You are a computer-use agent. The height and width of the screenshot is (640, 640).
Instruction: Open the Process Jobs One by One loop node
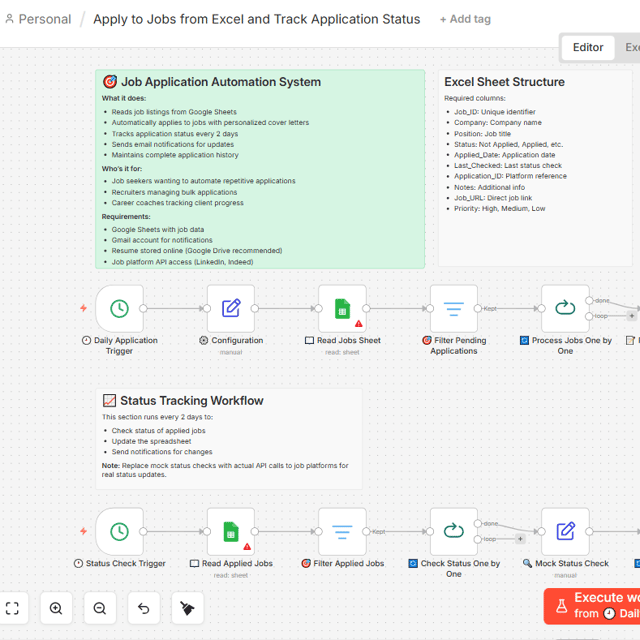pyautogui.click(x=565, y=309)
